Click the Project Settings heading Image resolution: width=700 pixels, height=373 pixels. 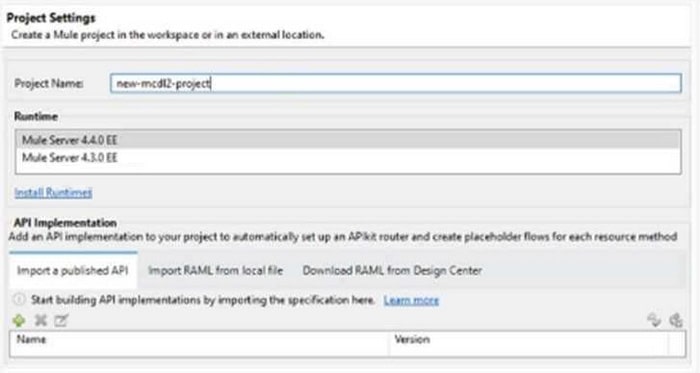pos(51,18)
